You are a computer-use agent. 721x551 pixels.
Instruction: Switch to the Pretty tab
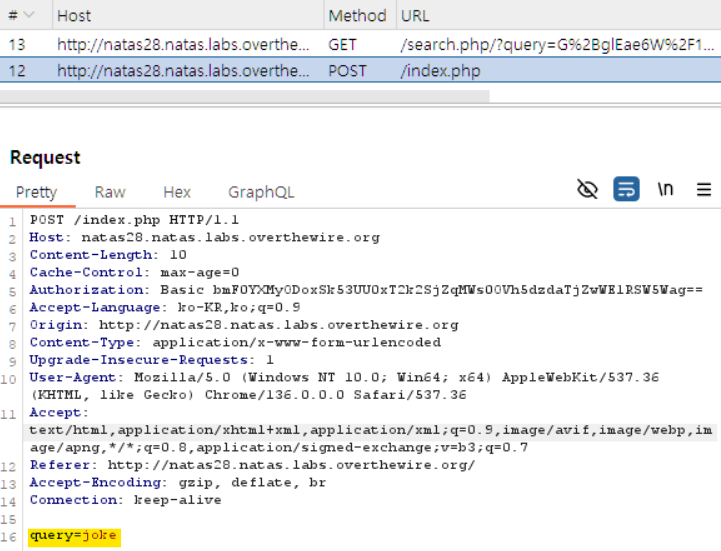(36, 192)
